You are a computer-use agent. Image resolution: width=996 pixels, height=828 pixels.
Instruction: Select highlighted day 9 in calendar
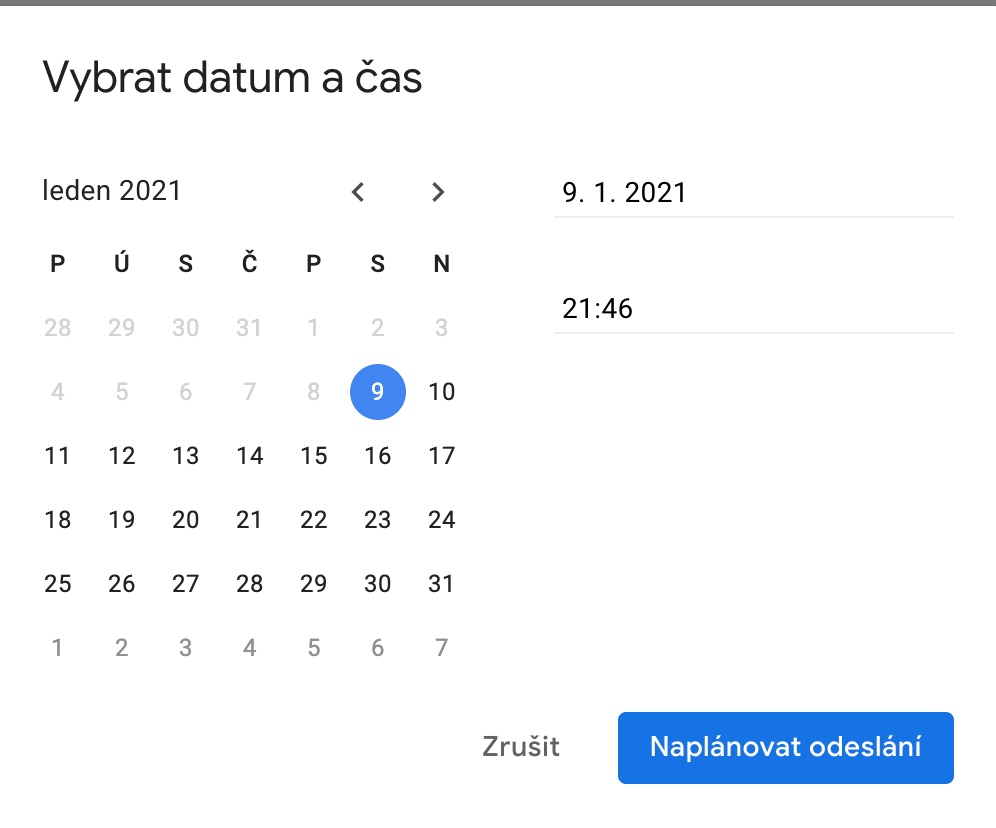point(377,392)
